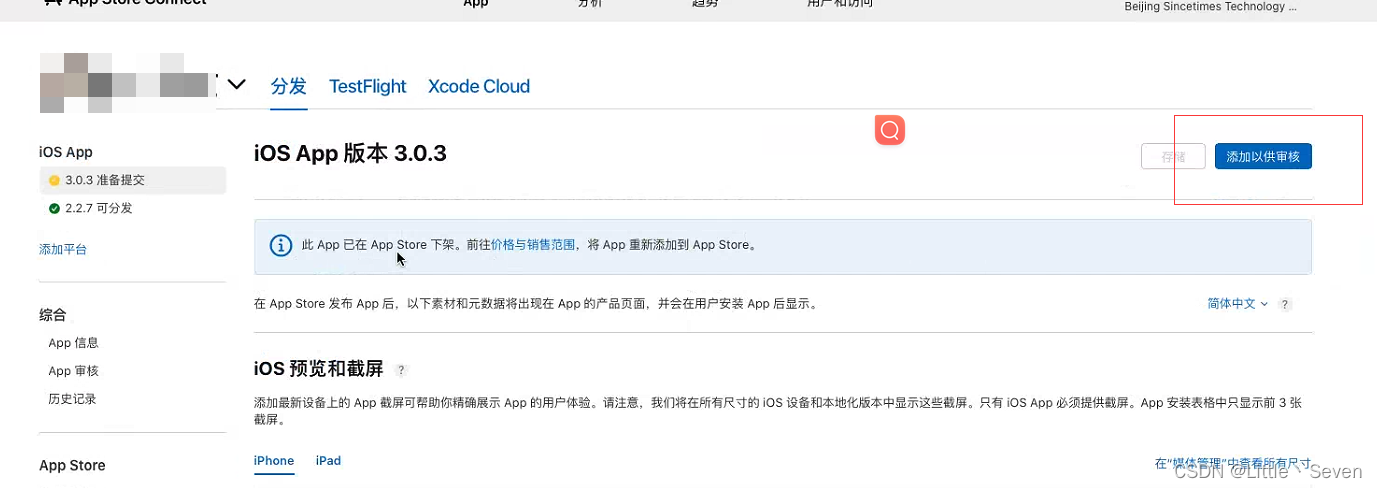Open 历史记录 in the sidebar

coord(72,399)
